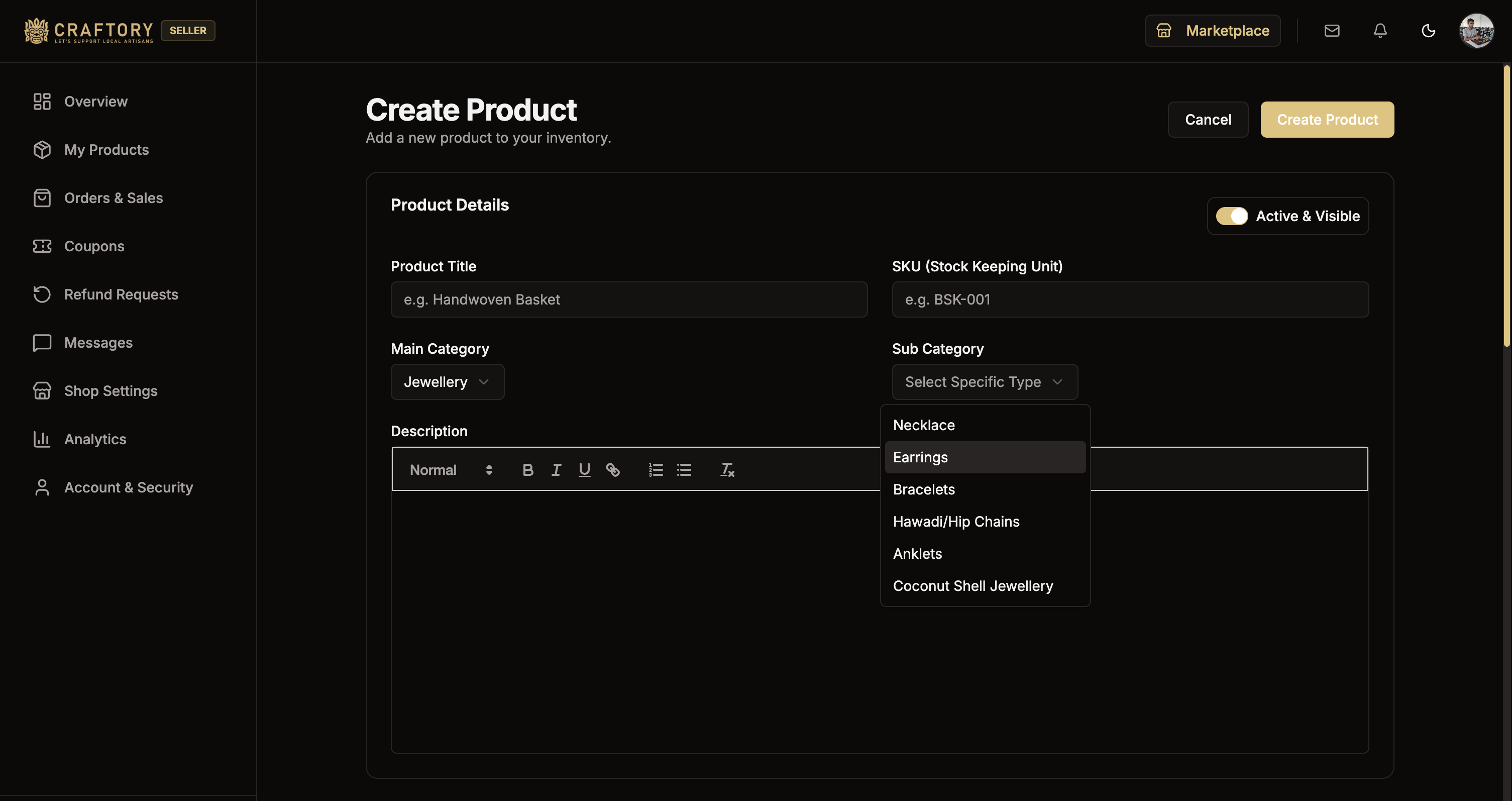Open the mail inbox icon
The height and width of the screenshot is (801, 1512).
point(1332,31)
